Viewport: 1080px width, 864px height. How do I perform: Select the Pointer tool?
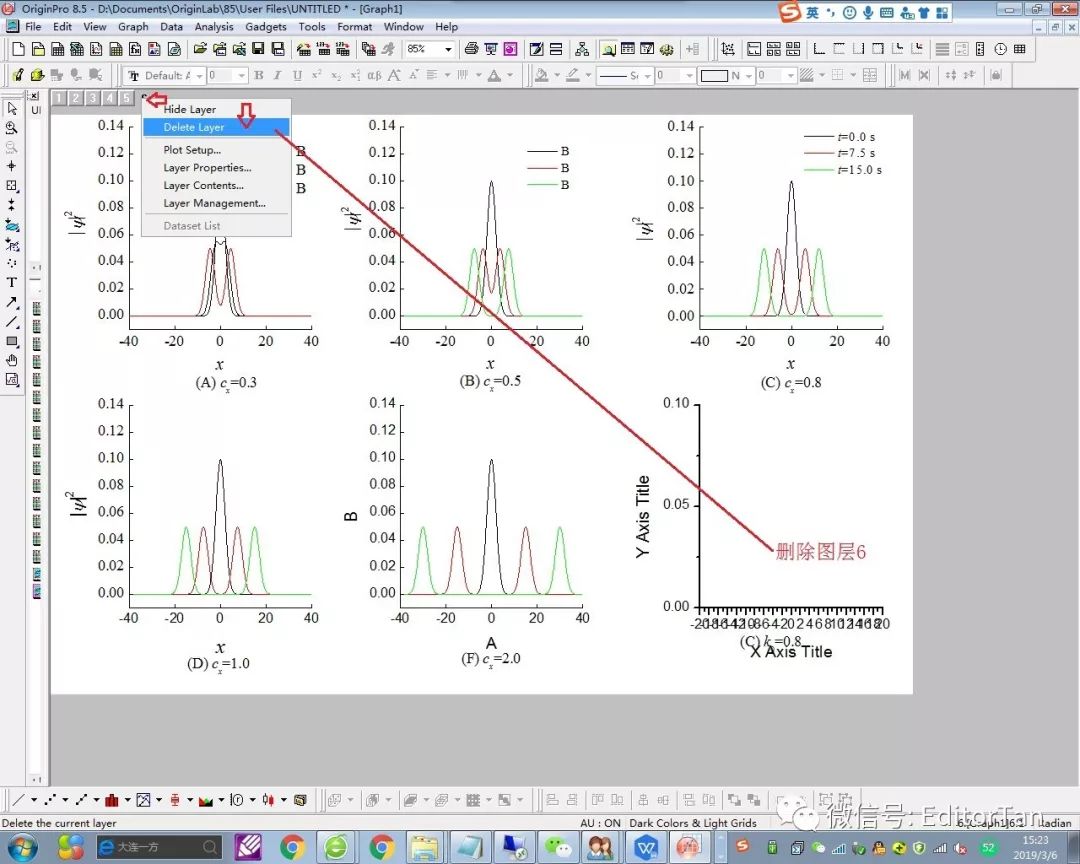point(12,109)
